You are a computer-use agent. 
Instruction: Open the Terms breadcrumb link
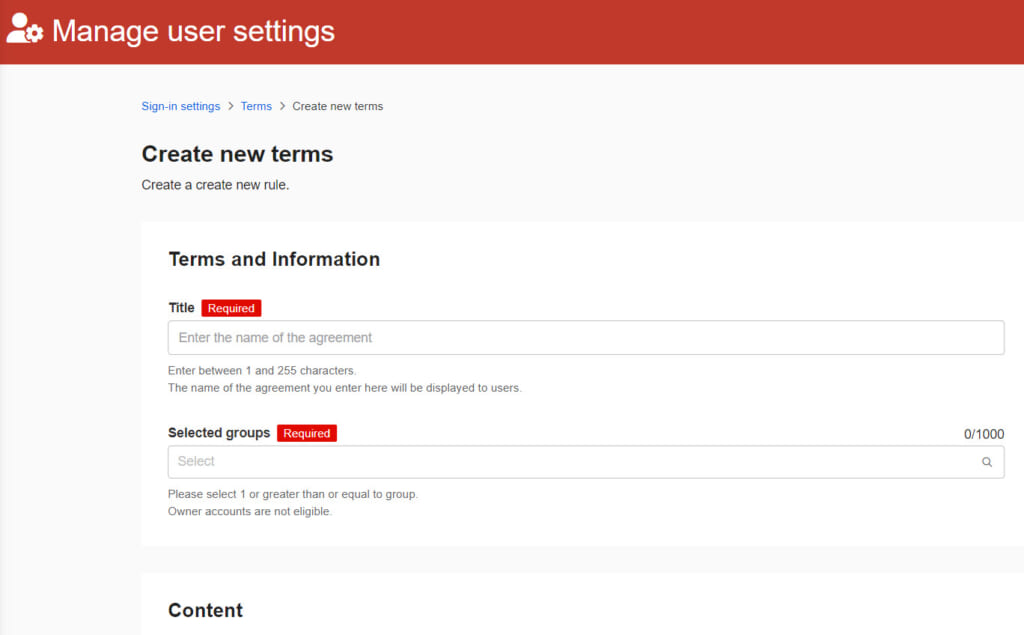pyautogui.click(x=256, y=106)
